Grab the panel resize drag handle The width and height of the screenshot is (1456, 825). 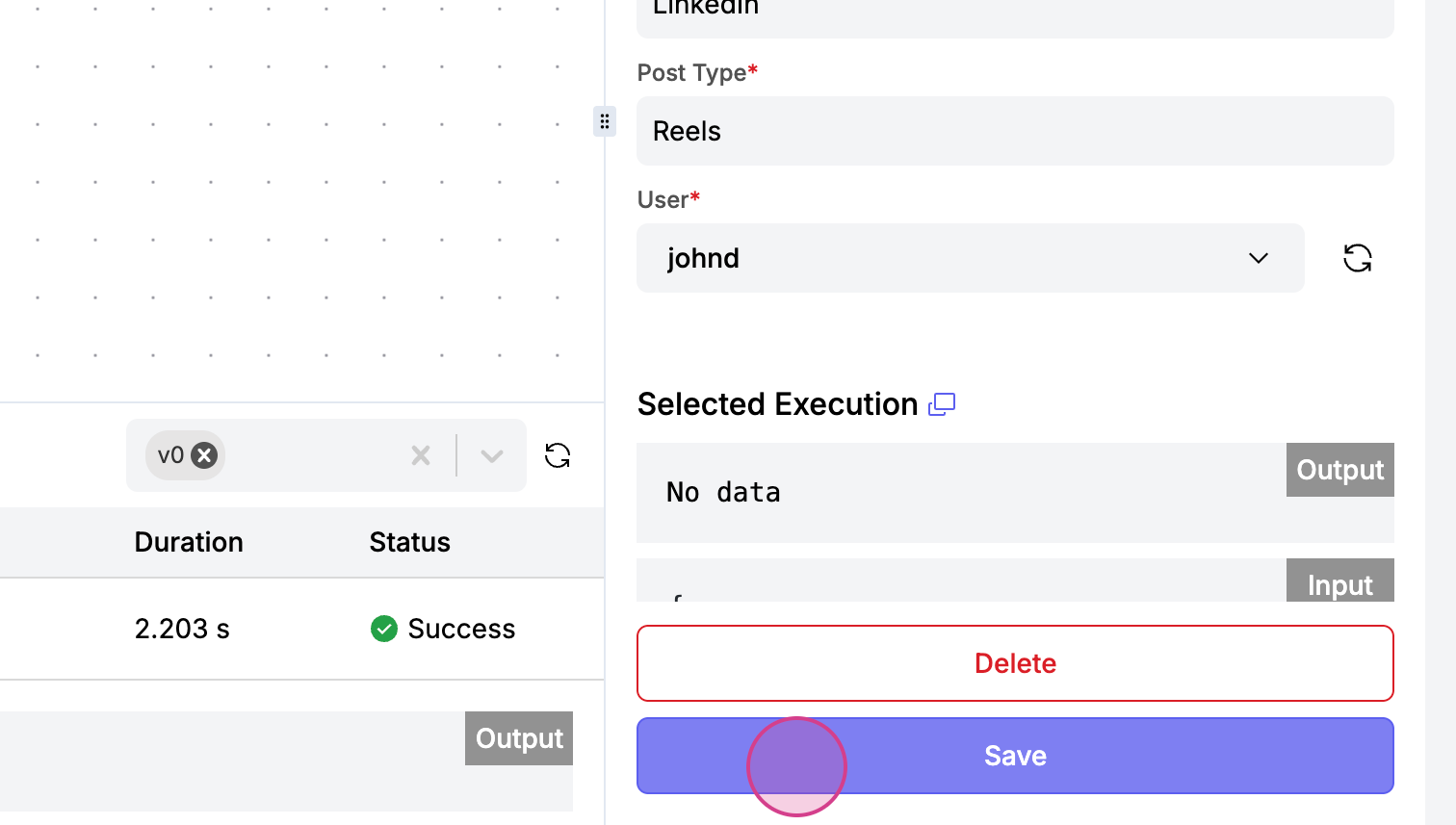[x=605, y=121]
